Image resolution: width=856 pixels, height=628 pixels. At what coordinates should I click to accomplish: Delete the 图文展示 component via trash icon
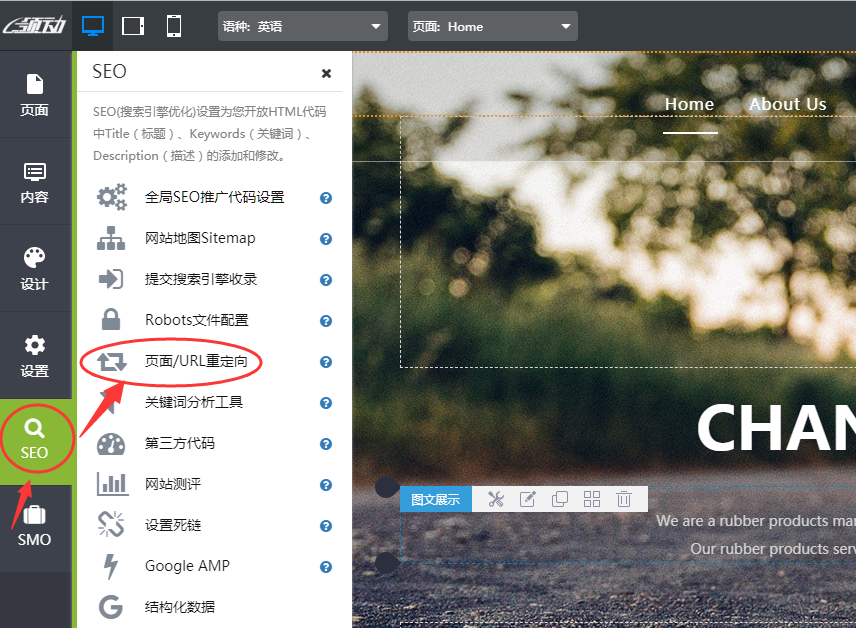tap(624, 499)
